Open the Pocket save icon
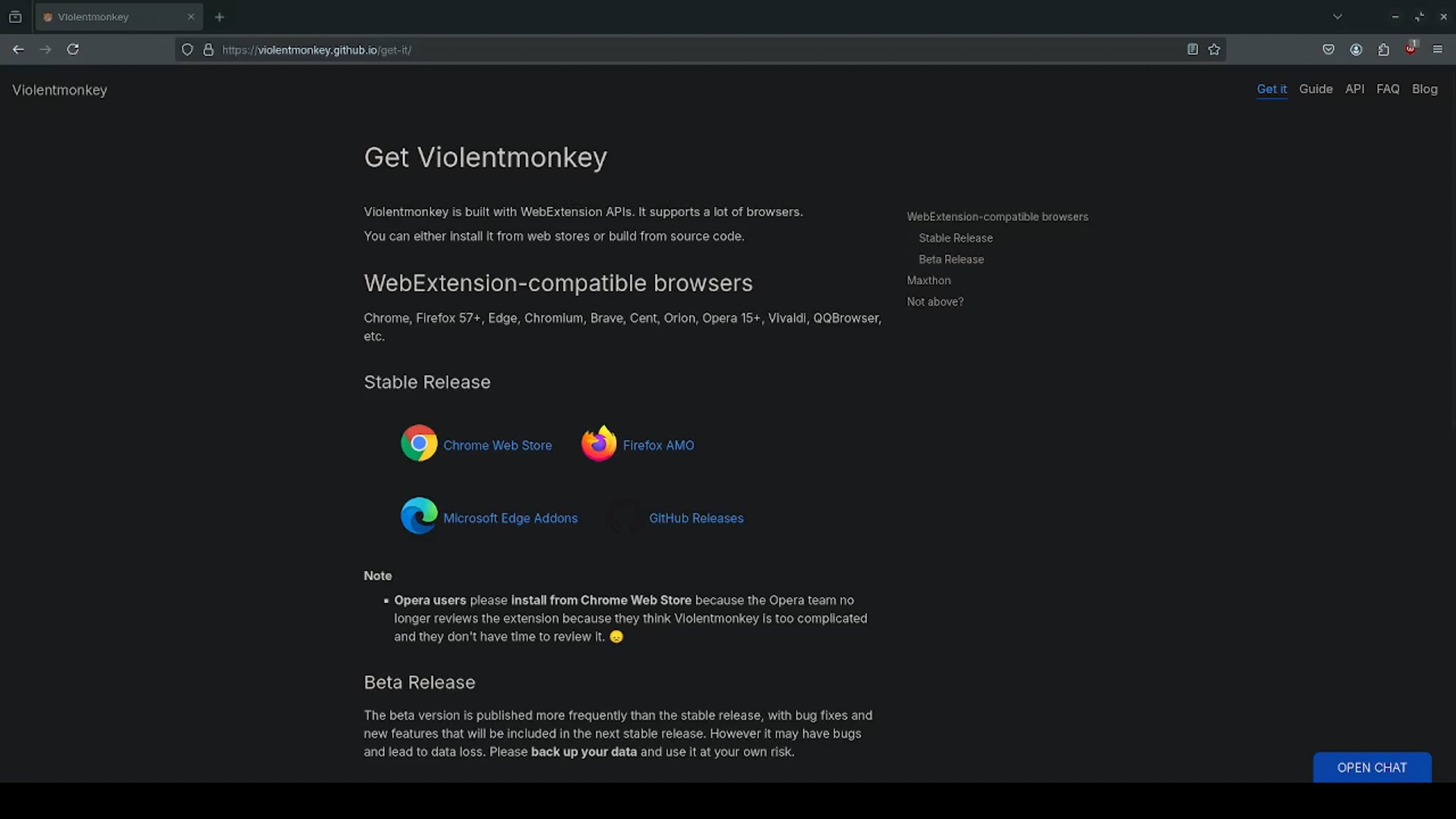Image resolution: width=1456 pixels, height=819 pixels. pos(1329,50)
